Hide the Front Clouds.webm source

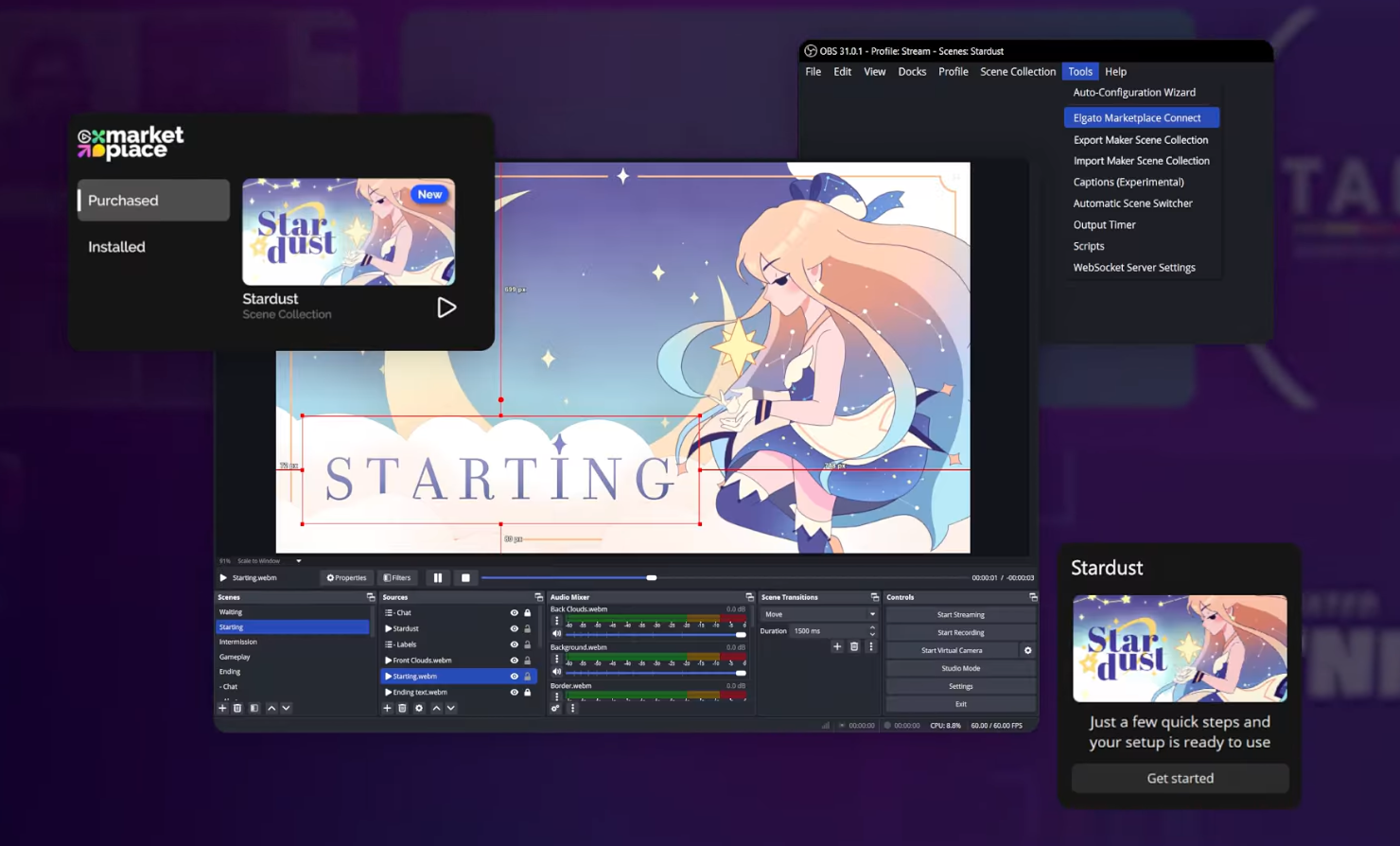[x=514, y=661]
